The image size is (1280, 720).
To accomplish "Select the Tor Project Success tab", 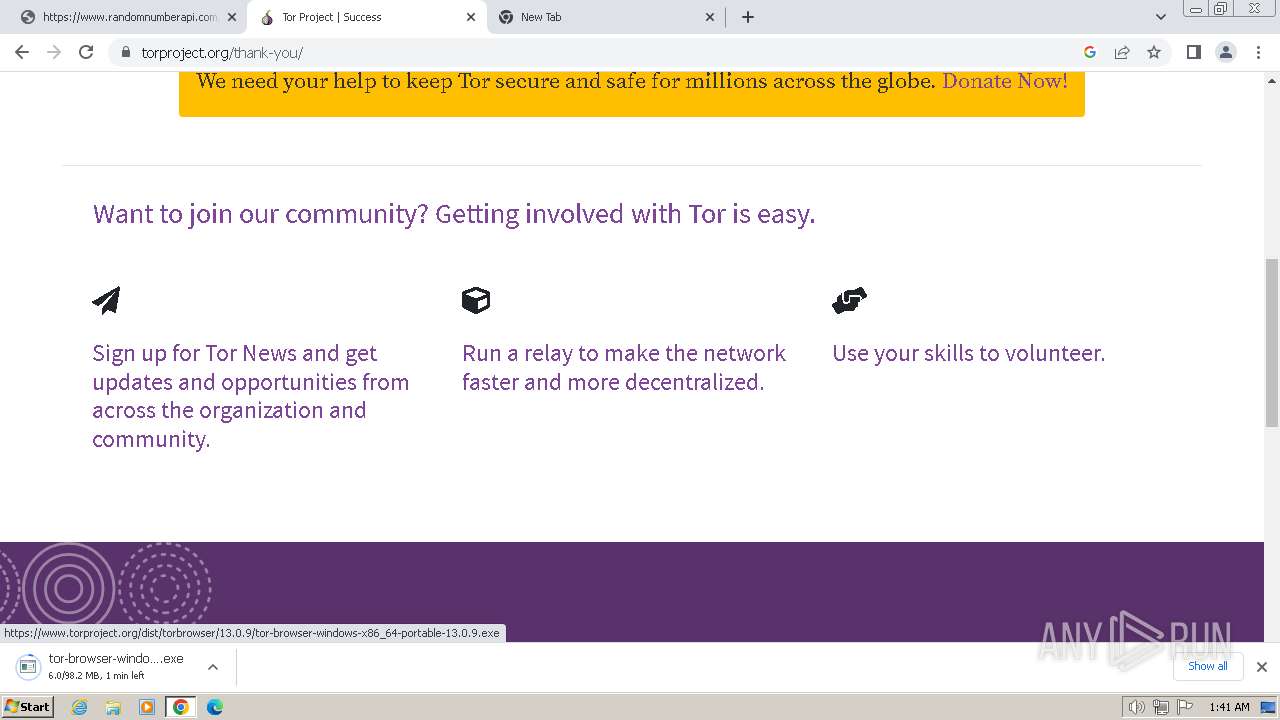I will tap(368, 17).
